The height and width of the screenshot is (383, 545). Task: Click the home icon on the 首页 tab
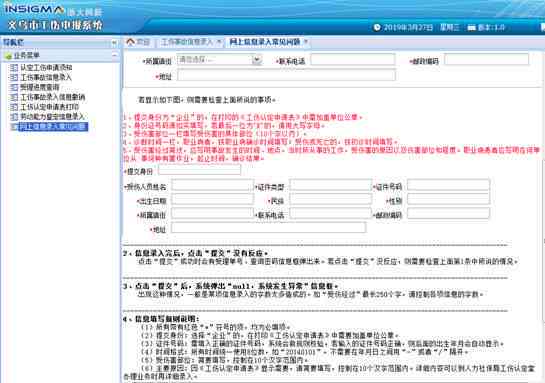click(x=131, y=42)
